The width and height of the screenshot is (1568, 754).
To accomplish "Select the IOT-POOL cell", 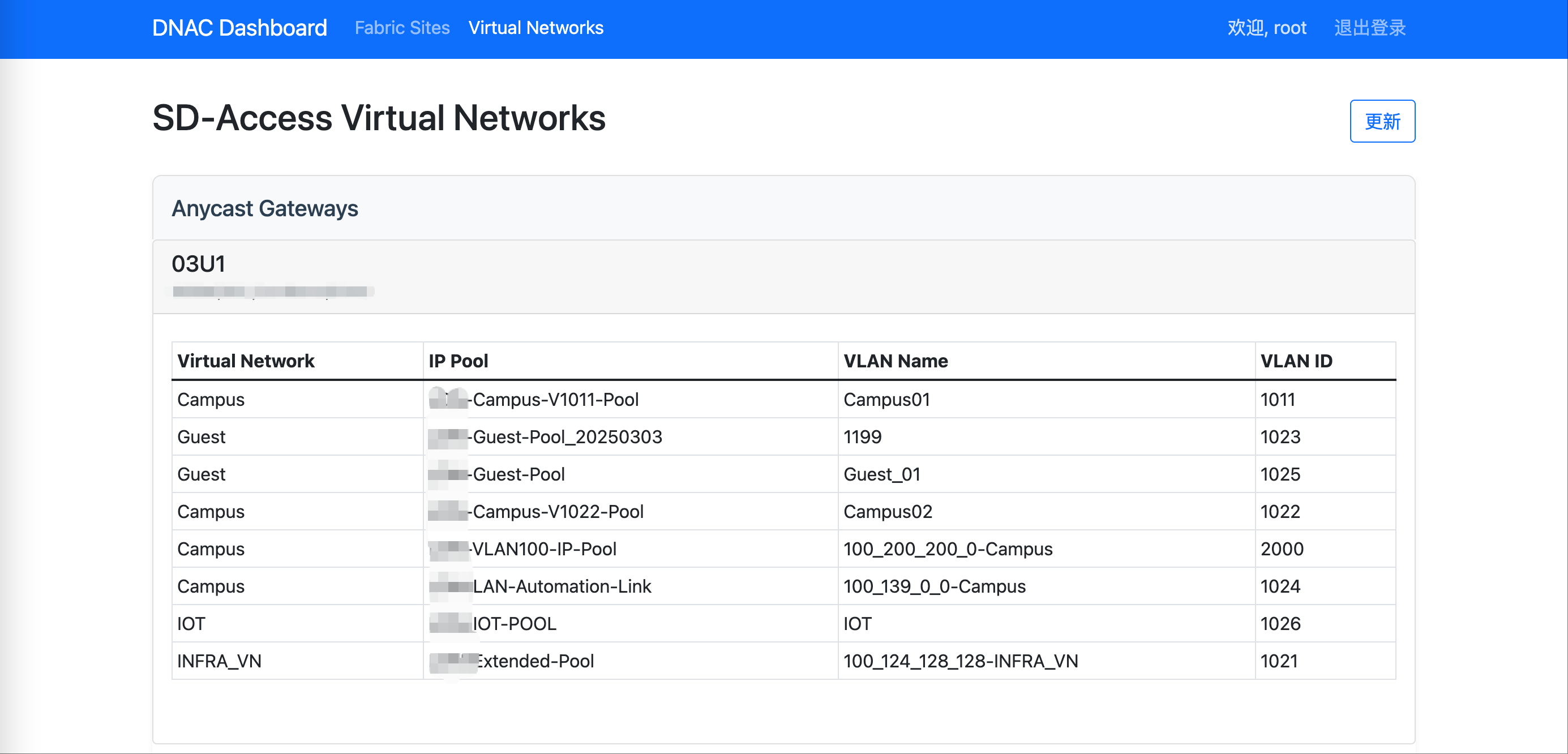I will pyautogui.click(x=631, y=624).
